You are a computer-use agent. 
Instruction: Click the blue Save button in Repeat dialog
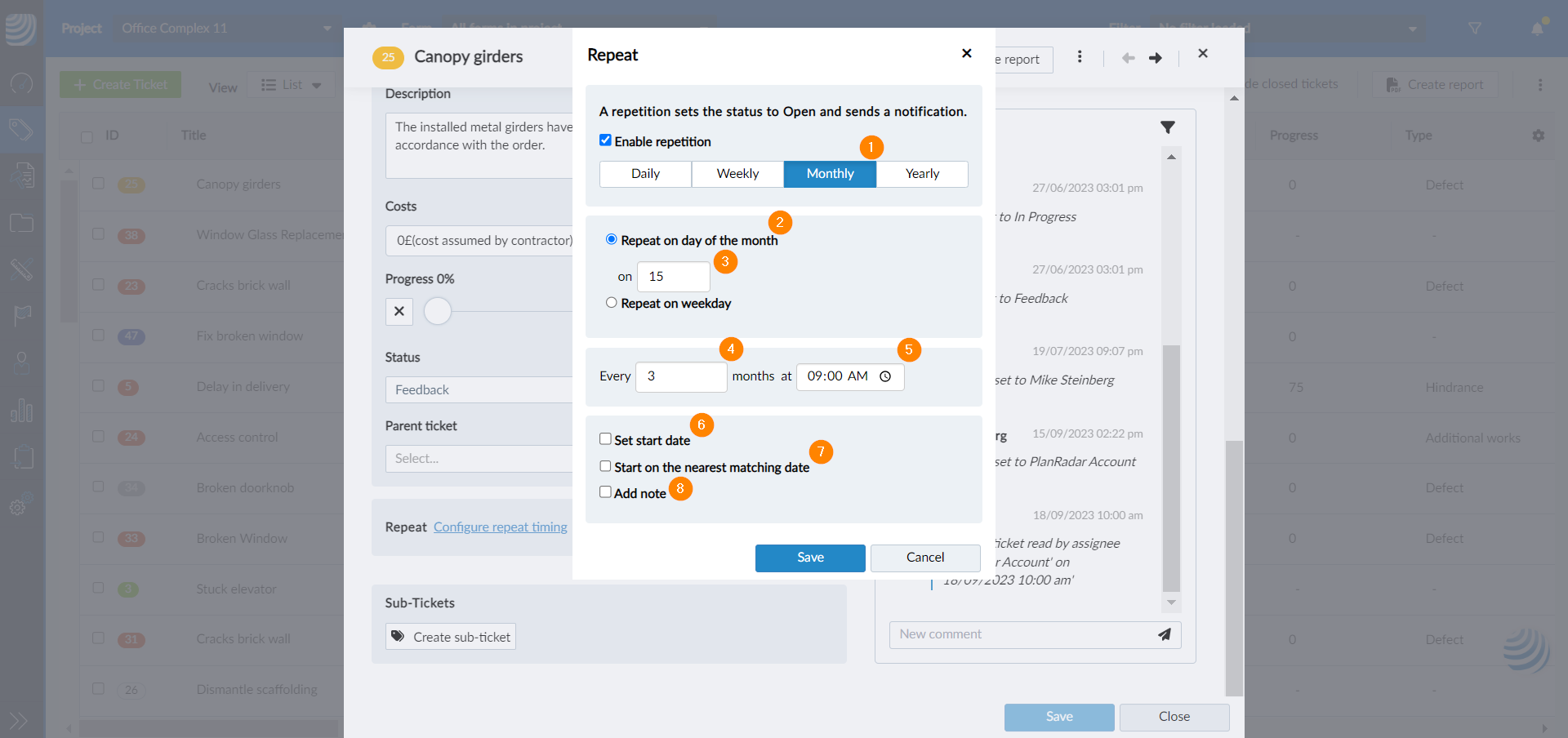(x=810, y=558)
